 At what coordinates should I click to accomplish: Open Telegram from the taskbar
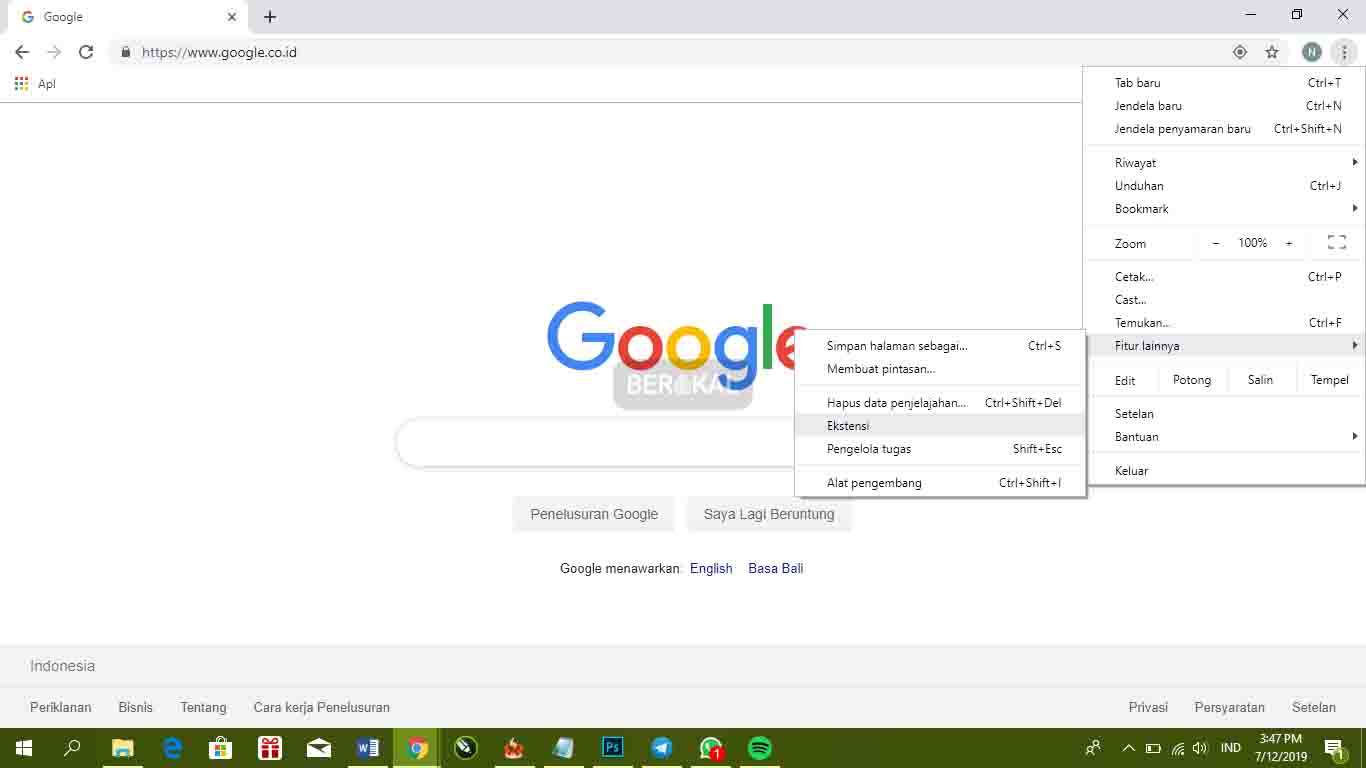click(662, 748)
